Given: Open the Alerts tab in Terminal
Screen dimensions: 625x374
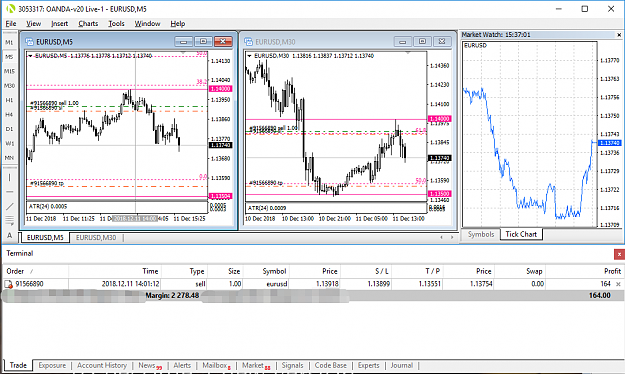Looking at the screenshot, I should pos(182,365).
